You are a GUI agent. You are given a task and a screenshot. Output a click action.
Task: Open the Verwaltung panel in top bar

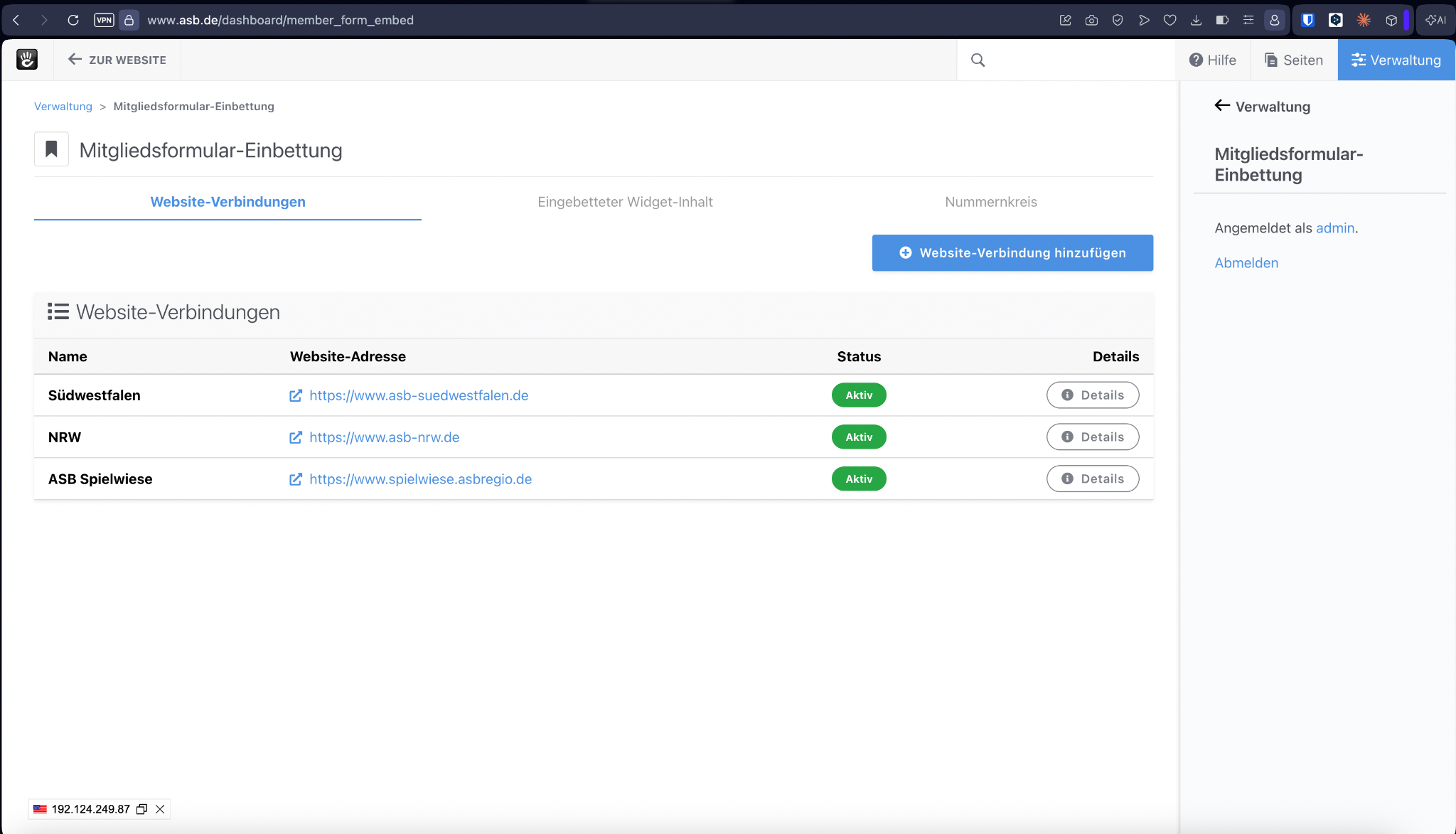click(x=1396, y=60)
